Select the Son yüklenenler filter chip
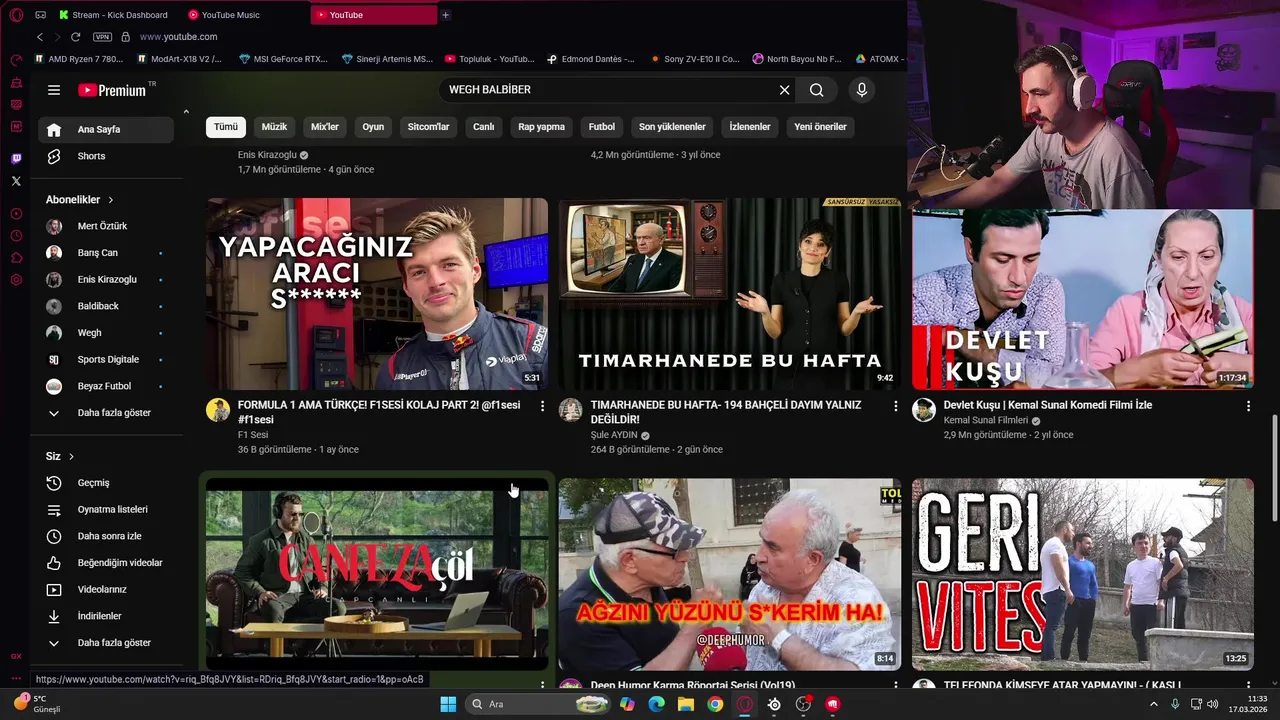Image resolution: width=1280 pixels, height=720 pixels. (672, 127)
